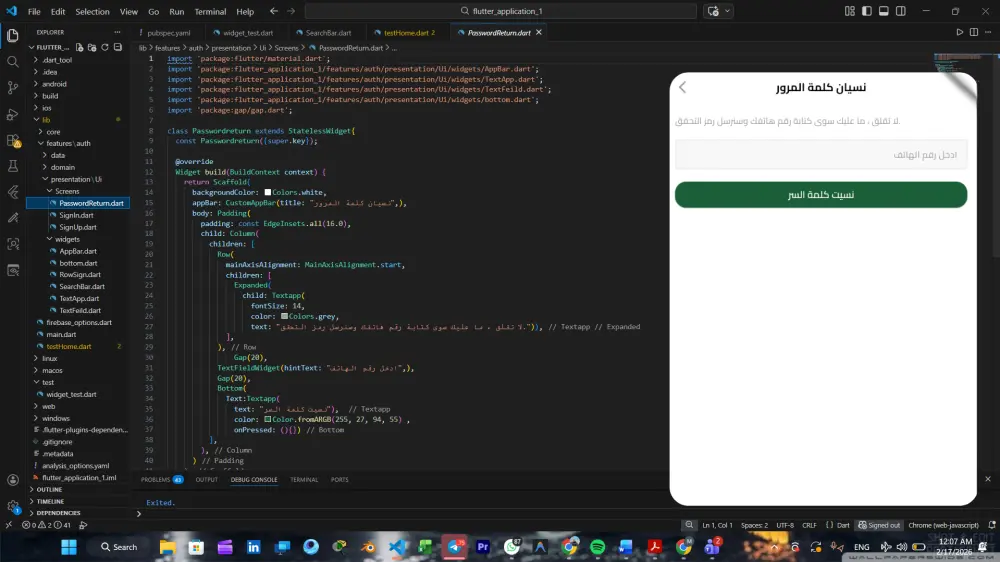Click the green نسيت كلمة السر button
The height and width of the screenshot is (562, 1000).
point(821,195)
